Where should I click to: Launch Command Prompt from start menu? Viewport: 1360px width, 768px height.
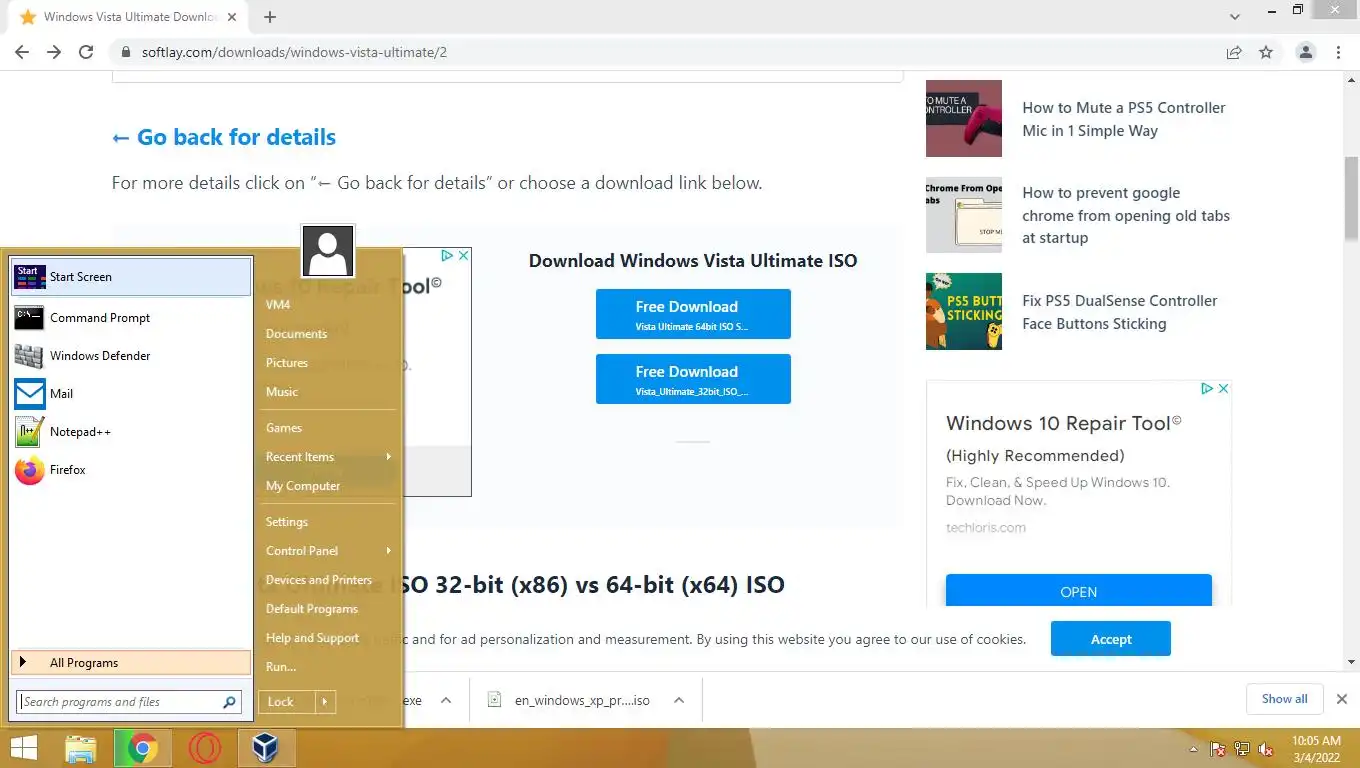tap(131, 318)
